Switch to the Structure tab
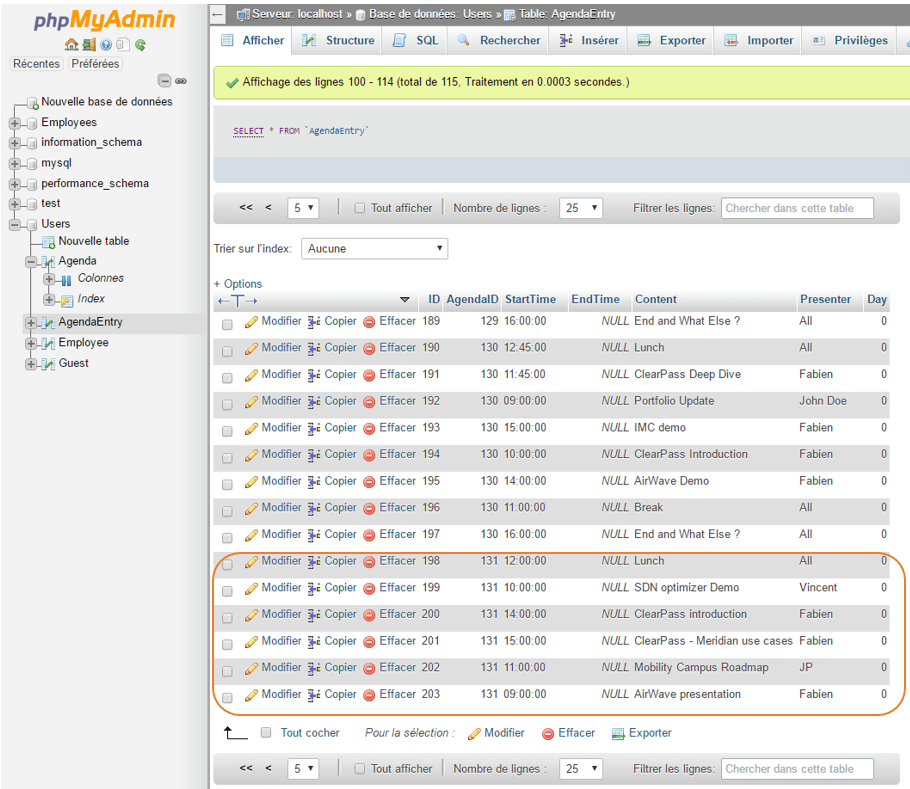 pos(339,41)
